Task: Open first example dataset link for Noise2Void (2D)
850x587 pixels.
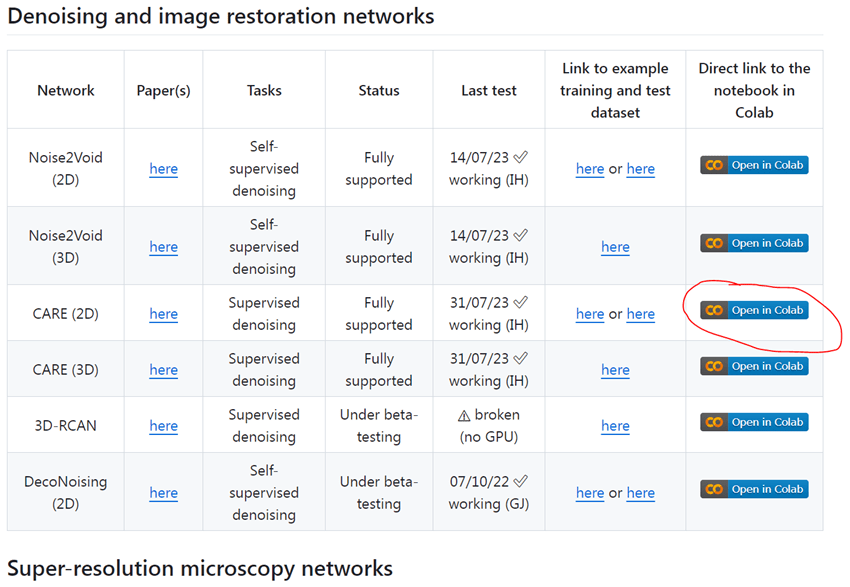Action: (590, 169)
